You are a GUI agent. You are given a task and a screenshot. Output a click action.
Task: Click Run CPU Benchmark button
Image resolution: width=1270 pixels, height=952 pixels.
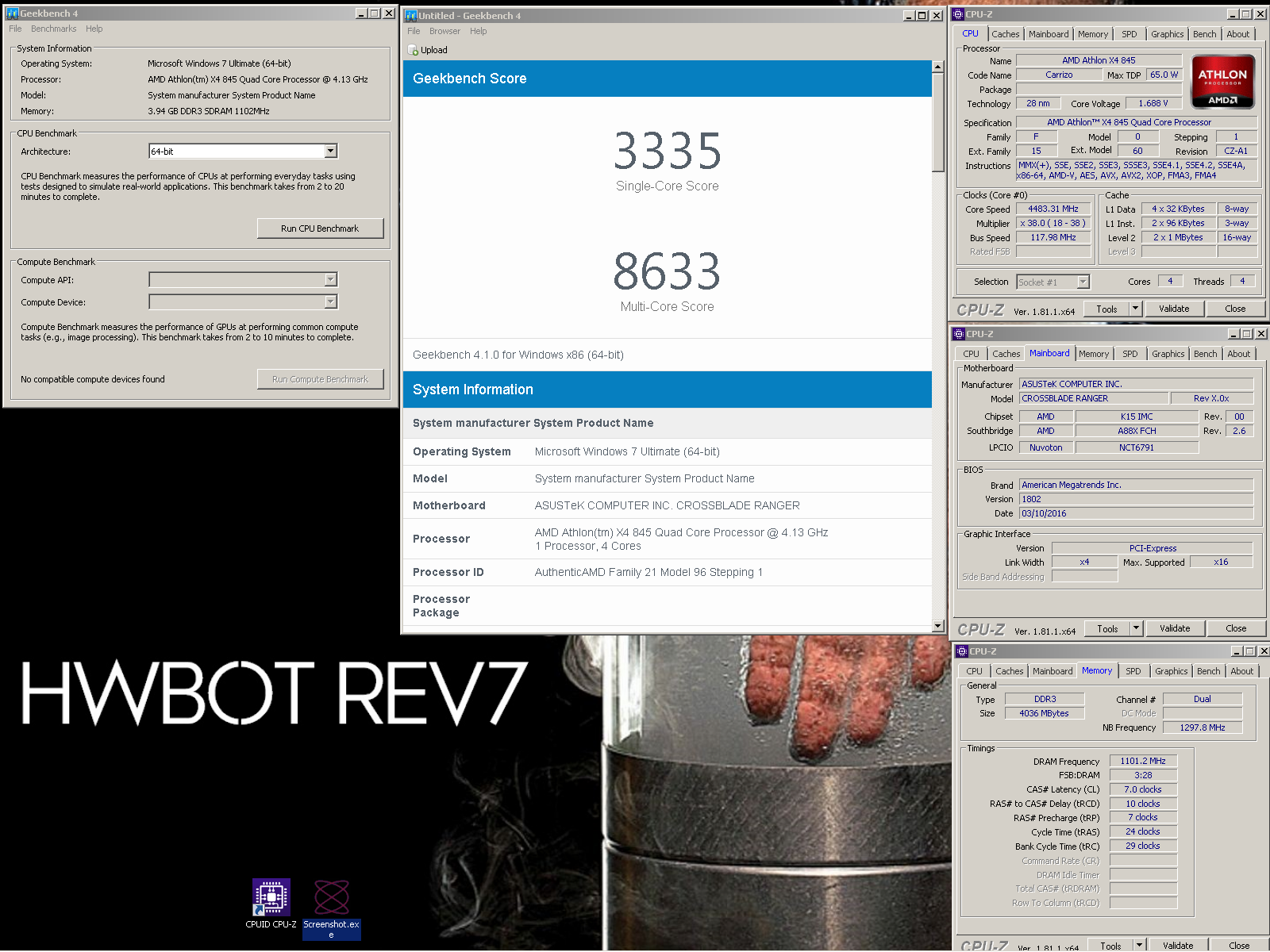[x=320, y=228]
